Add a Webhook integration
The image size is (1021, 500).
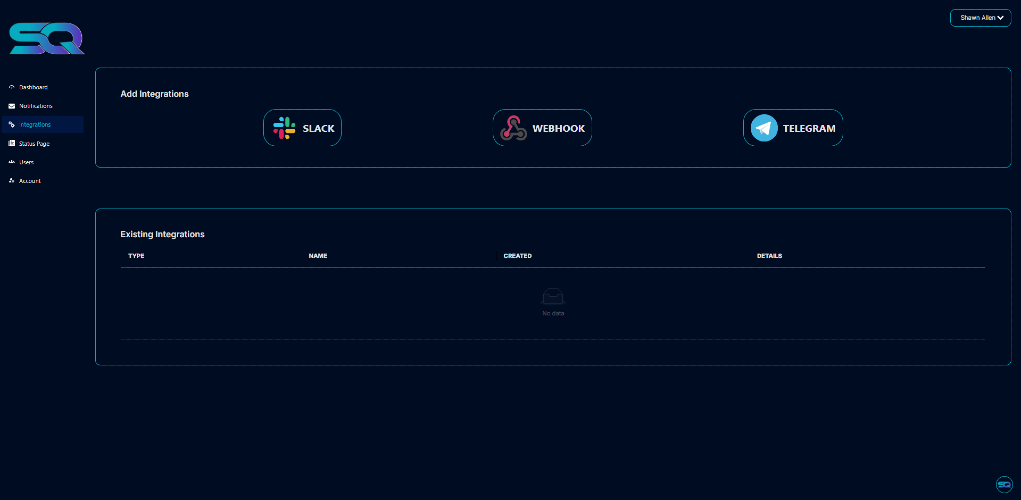[x=542, y=128]
